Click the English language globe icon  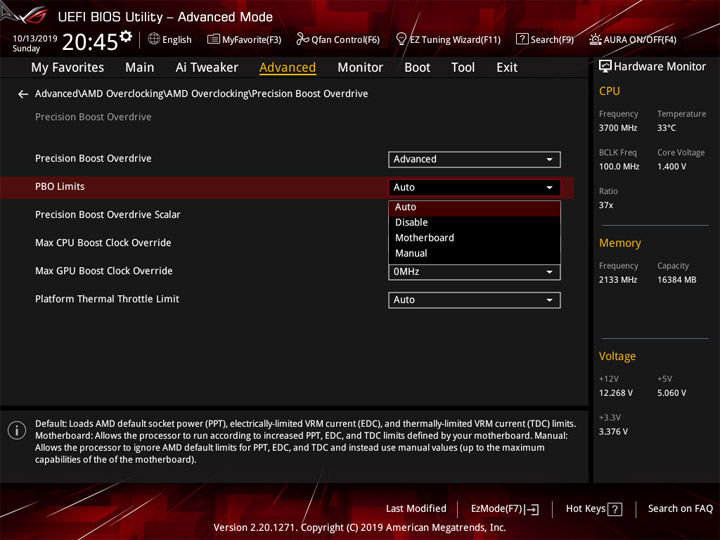tap(154, 39)
